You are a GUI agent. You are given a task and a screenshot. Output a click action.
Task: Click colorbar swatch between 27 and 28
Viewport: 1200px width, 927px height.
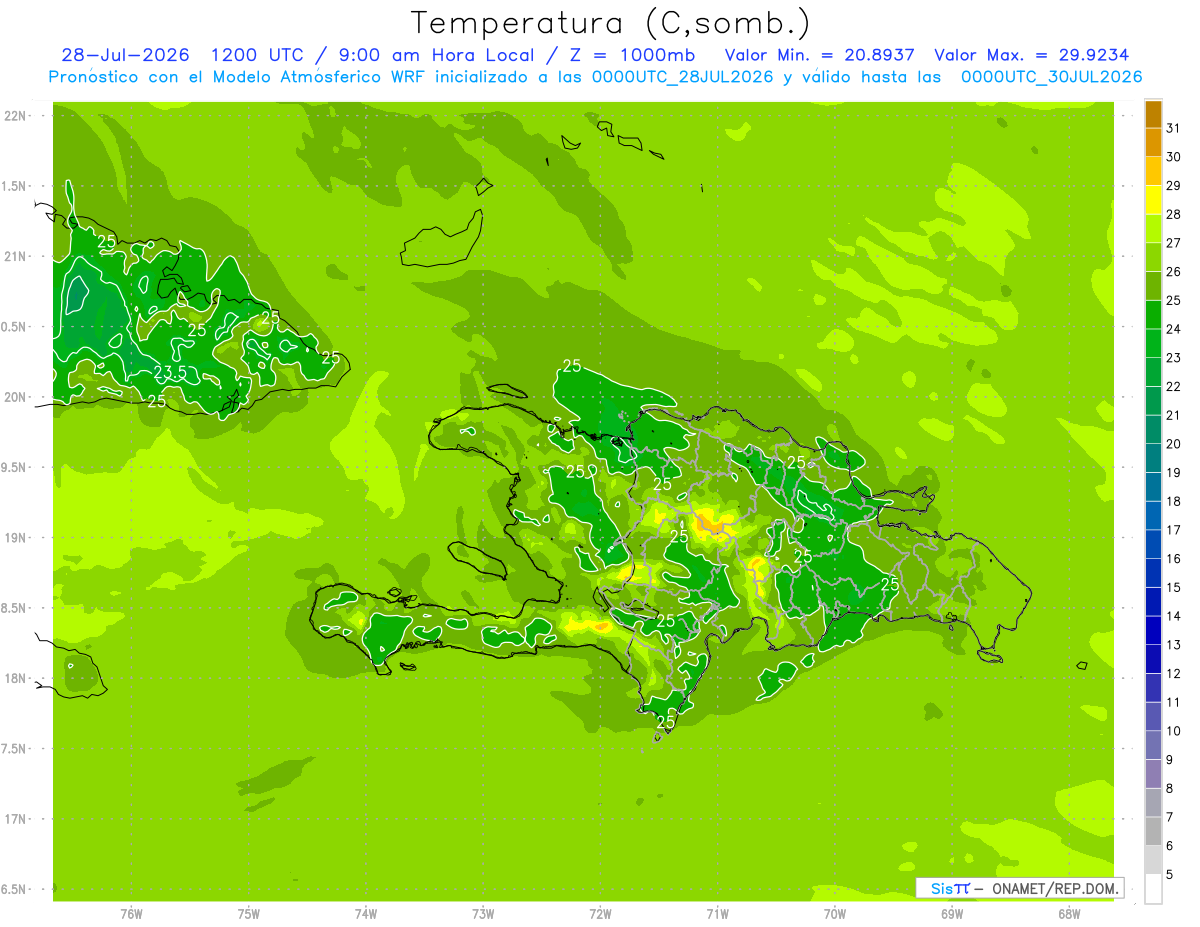click(x=1153, y=228)
